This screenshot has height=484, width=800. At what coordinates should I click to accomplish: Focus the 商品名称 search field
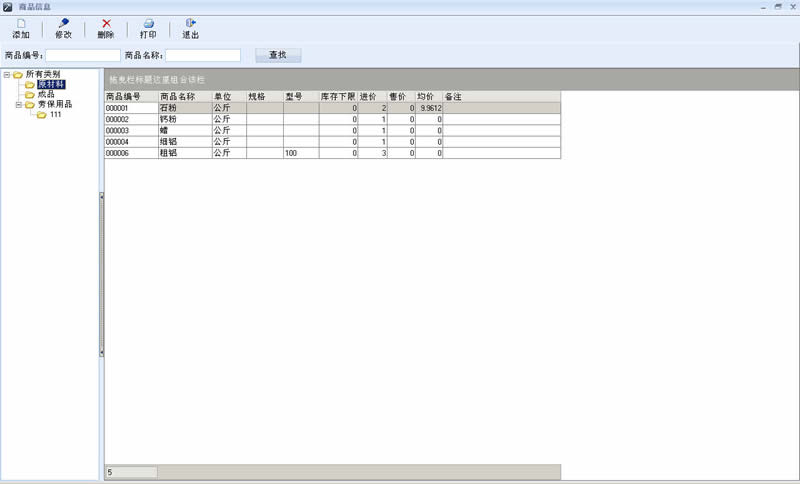click(x=203, y=55)
